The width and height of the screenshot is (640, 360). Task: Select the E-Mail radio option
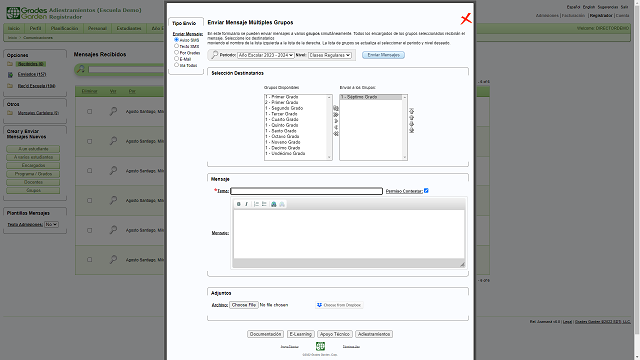(x=176, y=59)
